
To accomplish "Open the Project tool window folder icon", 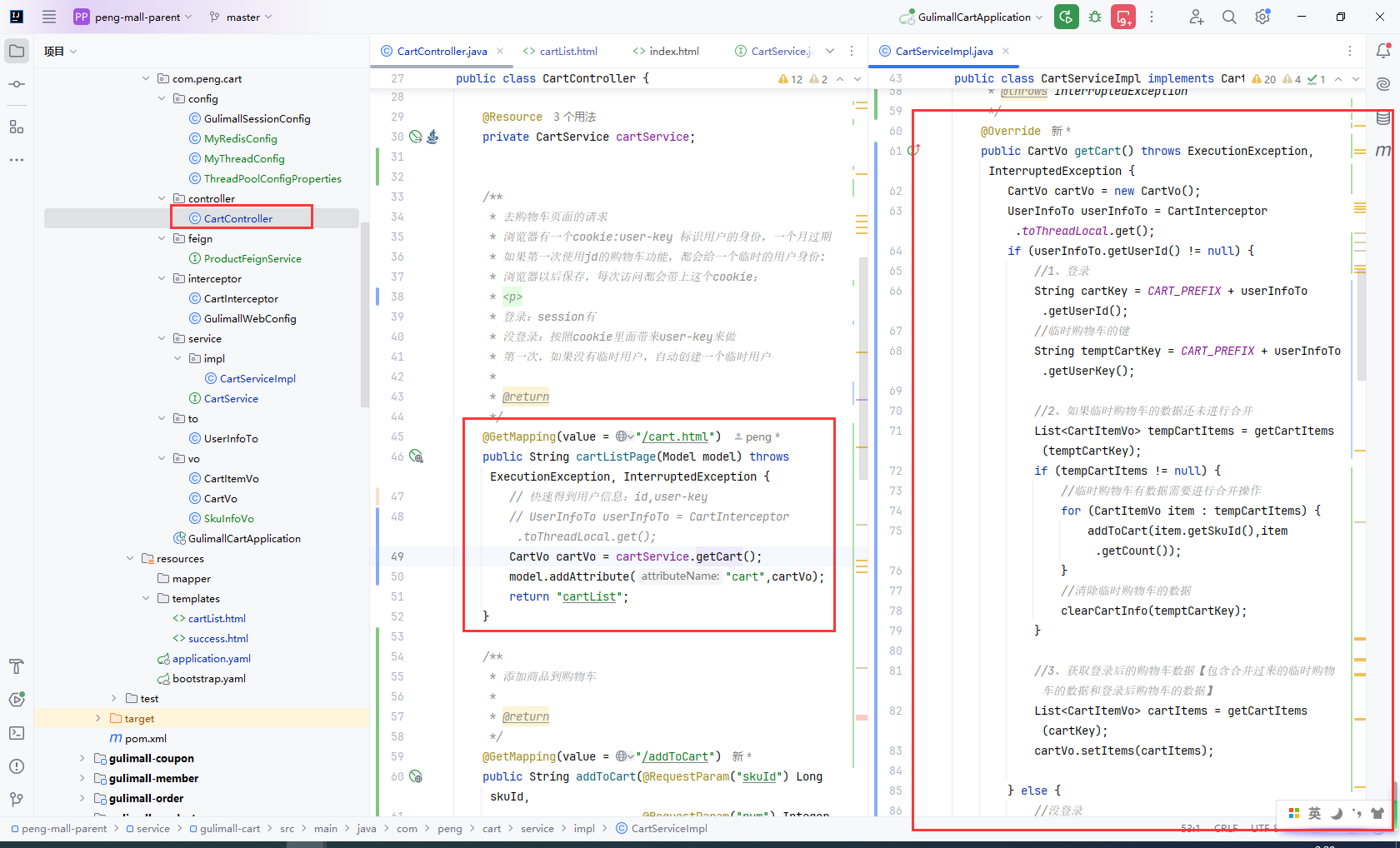I will coord(17,51).
